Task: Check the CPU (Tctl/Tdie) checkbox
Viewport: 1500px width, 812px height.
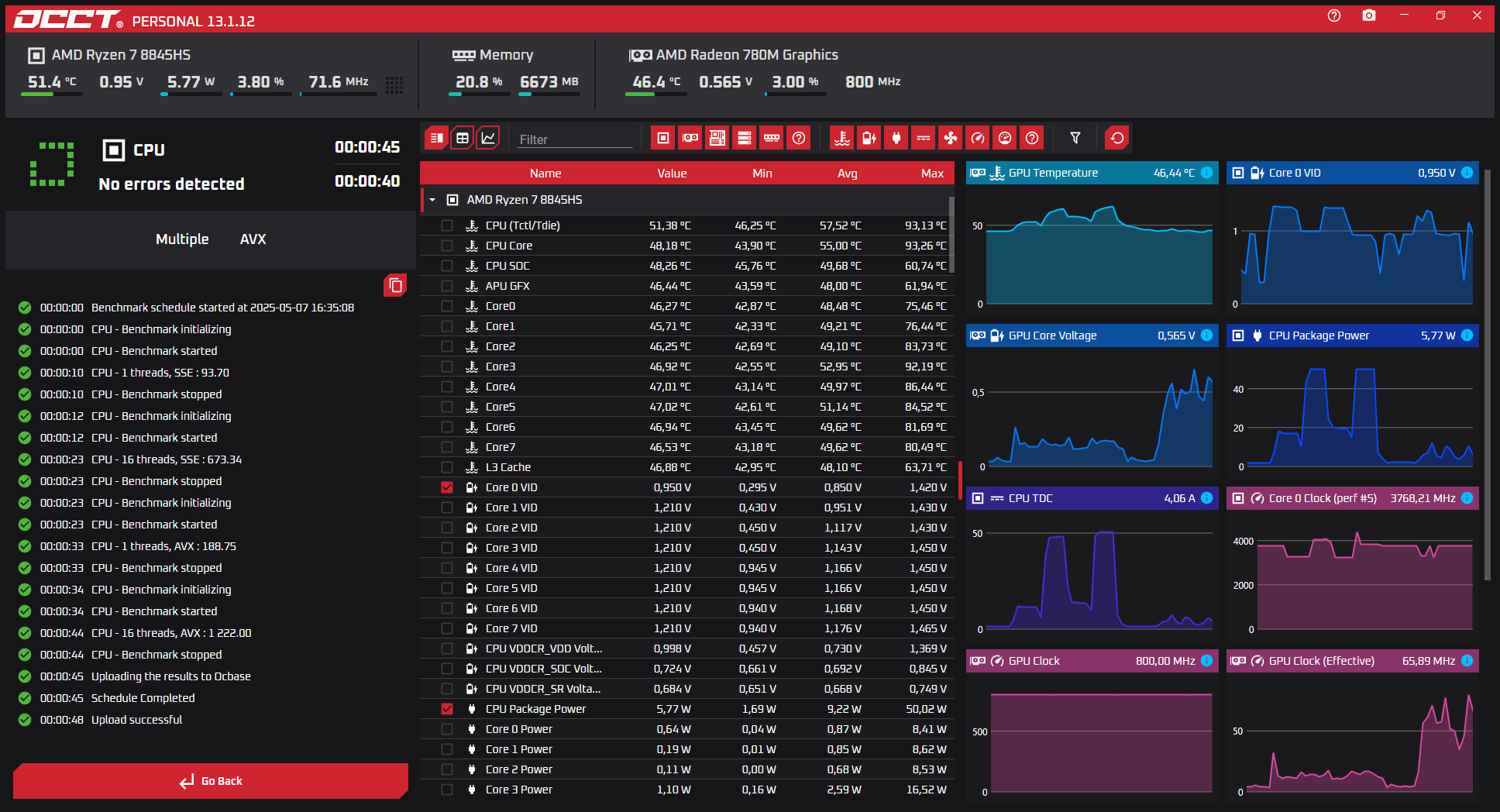Action: click(447, 225)
